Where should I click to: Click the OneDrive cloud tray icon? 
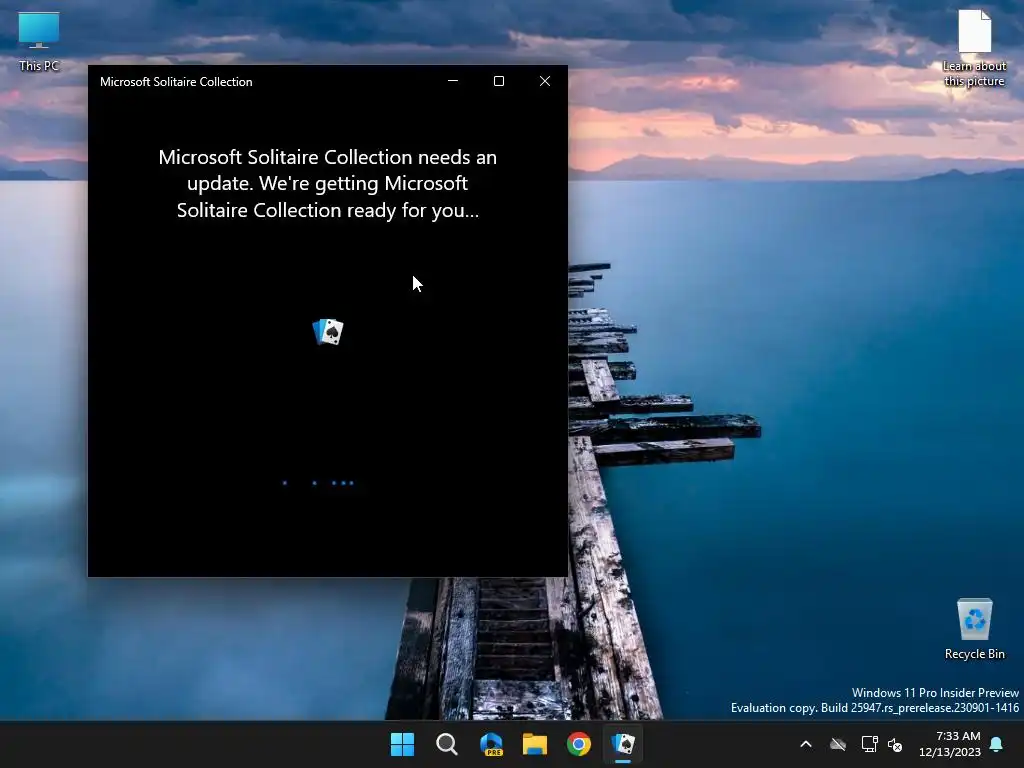click(x=838, y=744)
